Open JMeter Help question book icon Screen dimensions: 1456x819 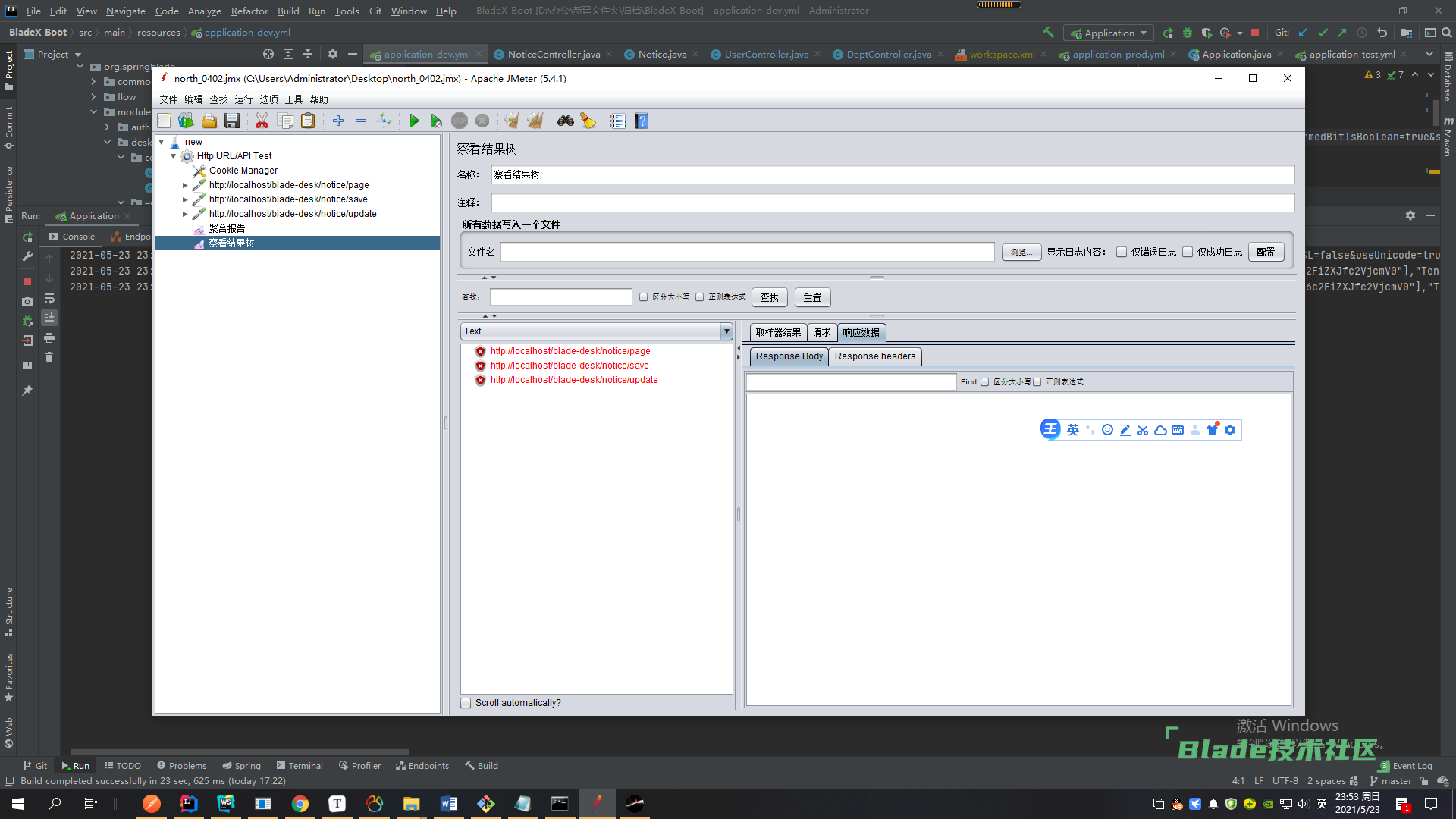[x=642, y=121]
